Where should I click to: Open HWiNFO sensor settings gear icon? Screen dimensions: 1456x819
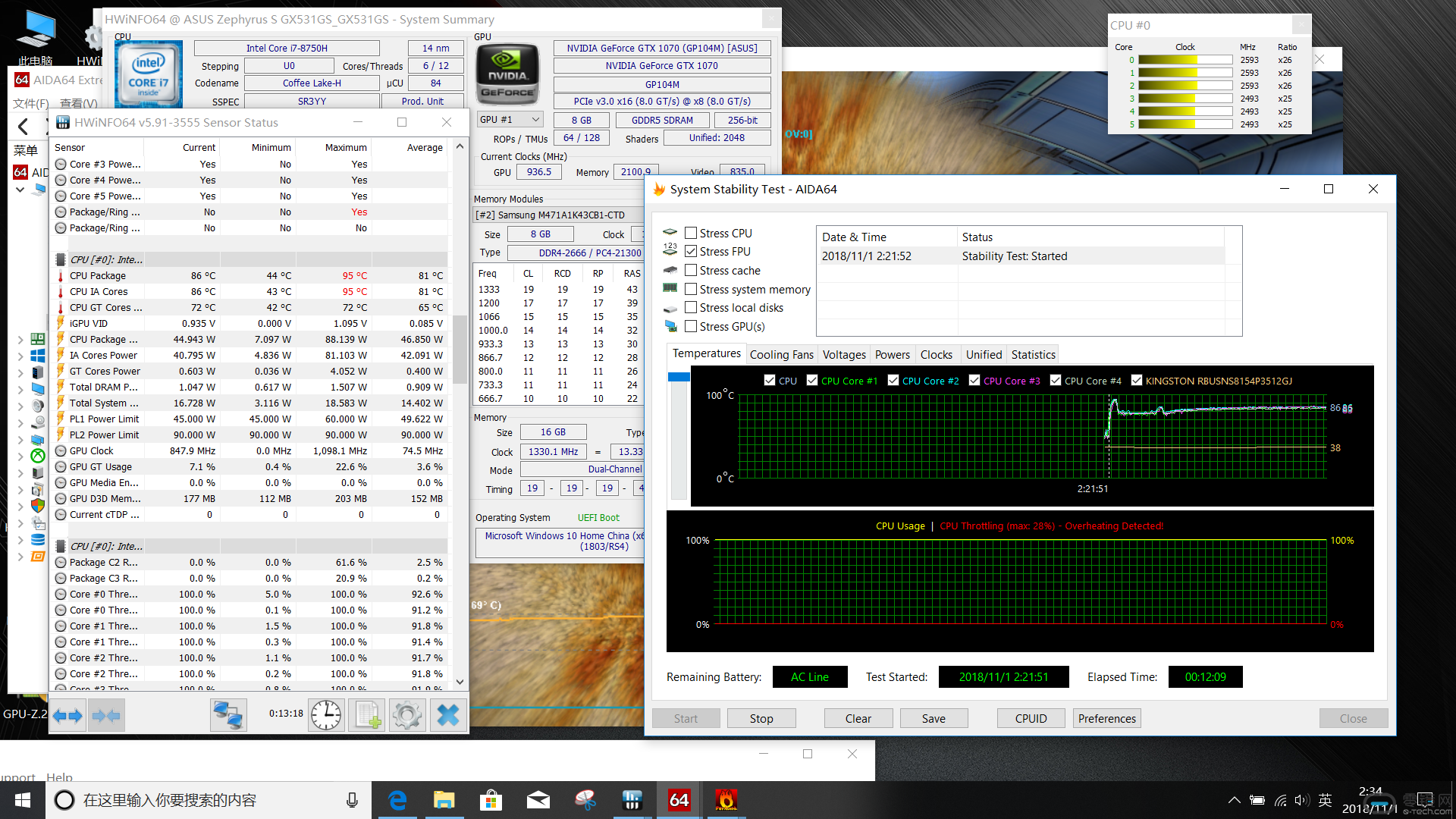[x=407, y=715]
